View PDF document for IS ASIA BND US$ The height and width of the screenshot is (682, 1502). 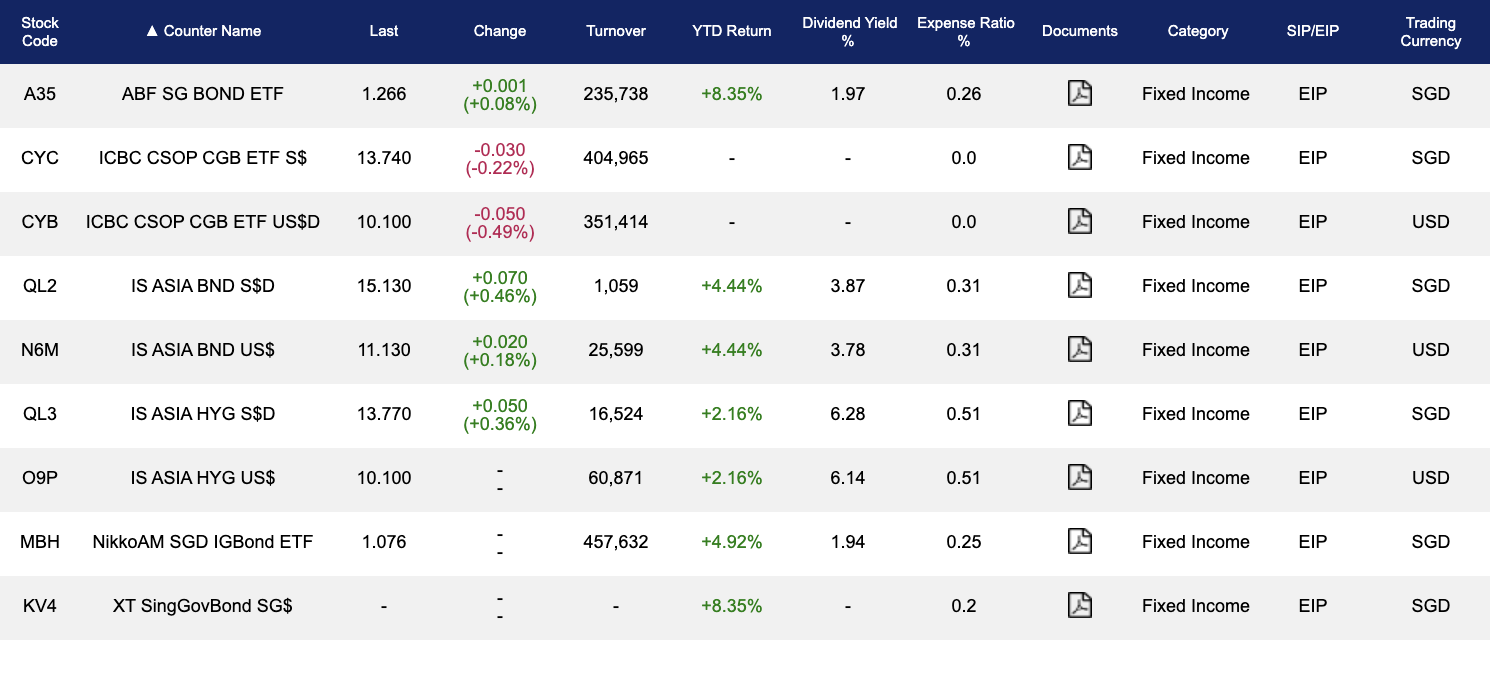pos(1079,350)
